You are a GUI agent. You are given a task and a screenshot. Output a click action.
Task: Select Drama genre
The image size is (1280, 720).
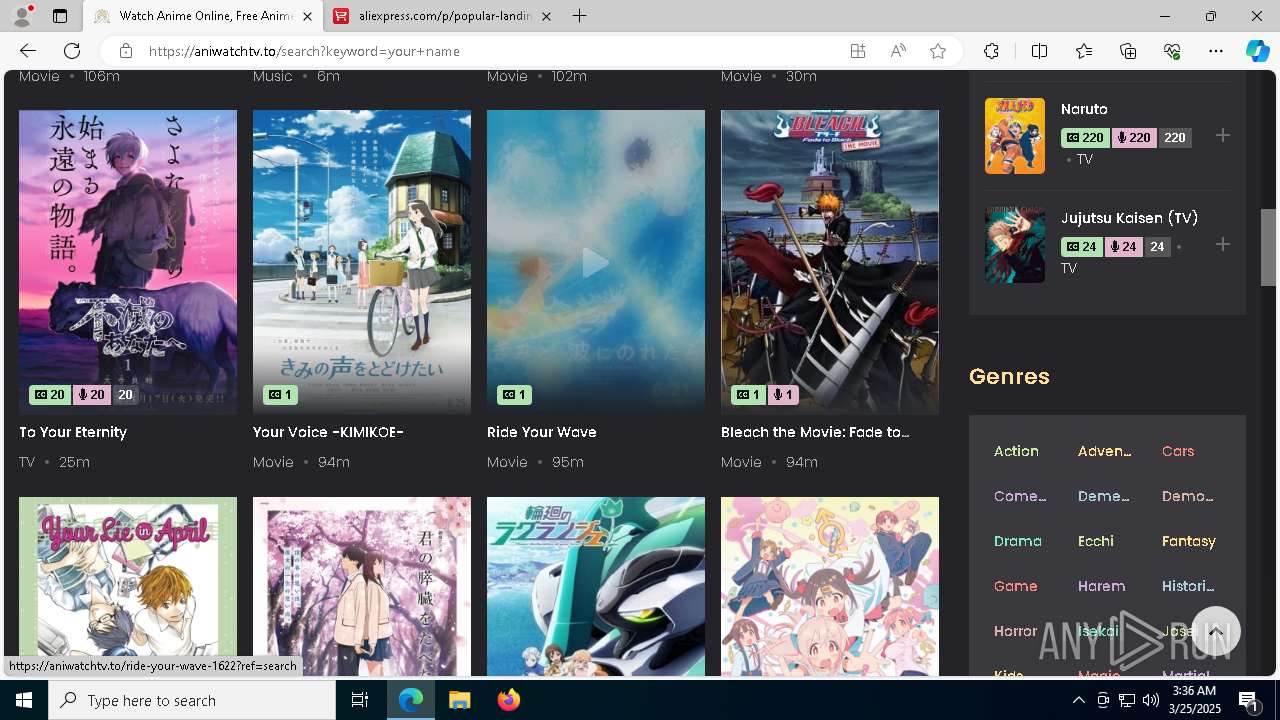tap(1018, 541)
